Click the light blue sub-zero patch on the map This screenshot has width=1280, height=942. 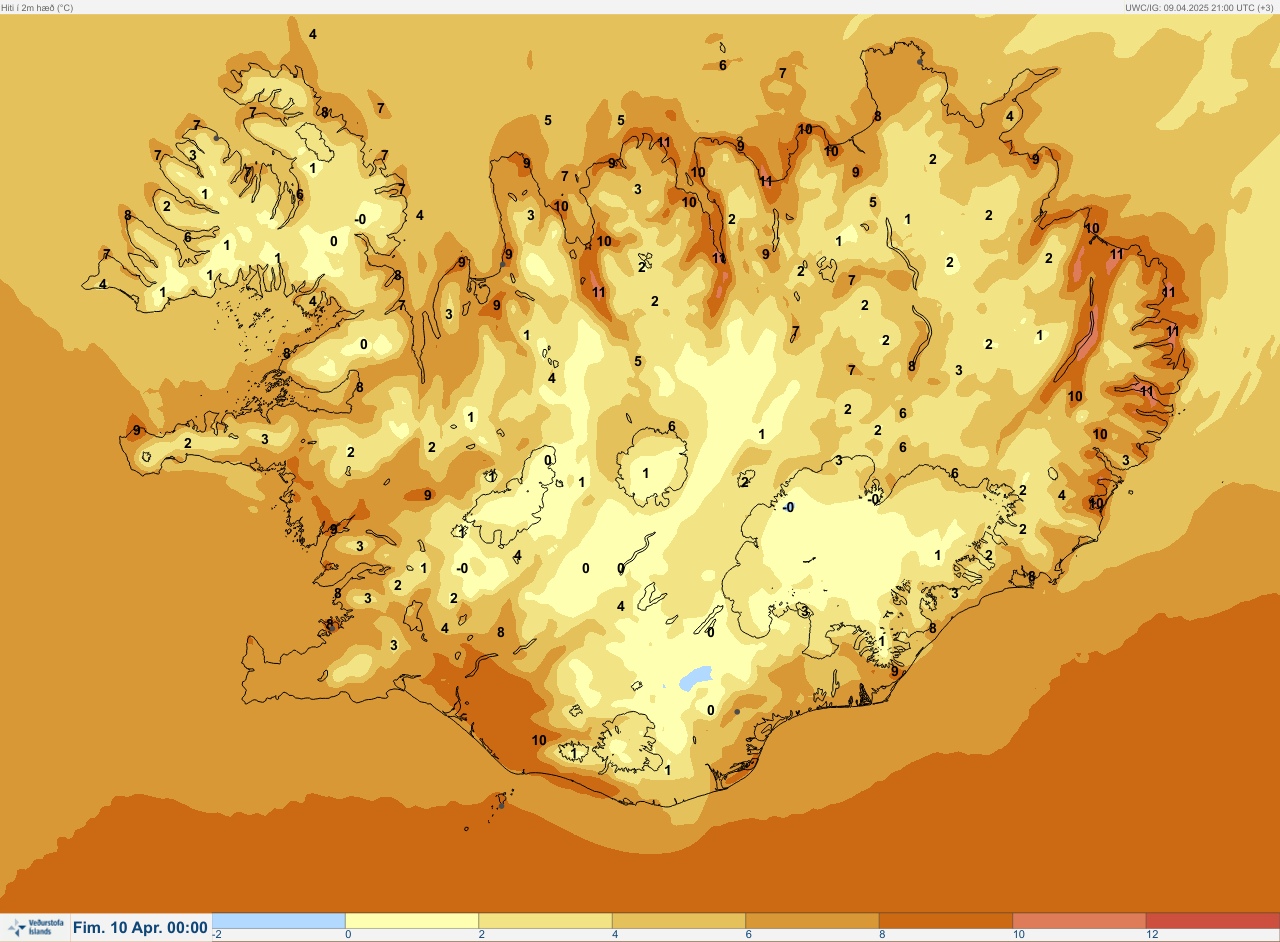point(695,678)
